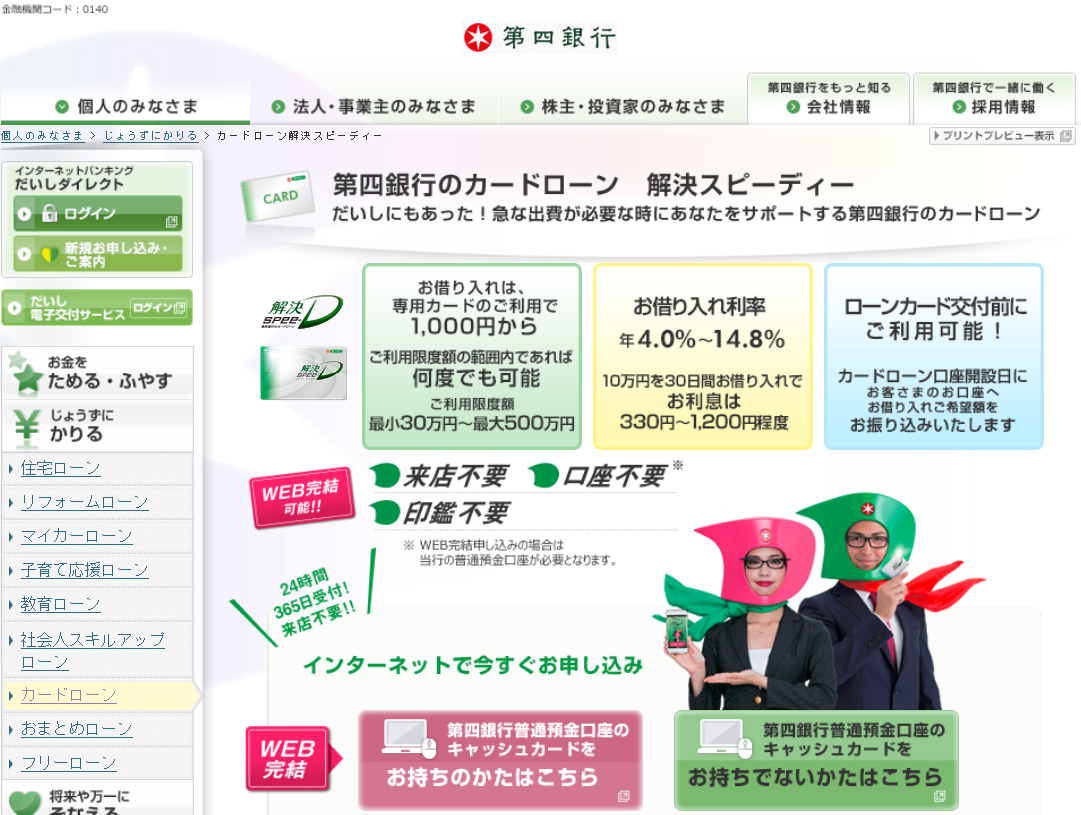Click the laptop icon on green button
This screenshot has width=1081, height=815.
coord(724,738)
